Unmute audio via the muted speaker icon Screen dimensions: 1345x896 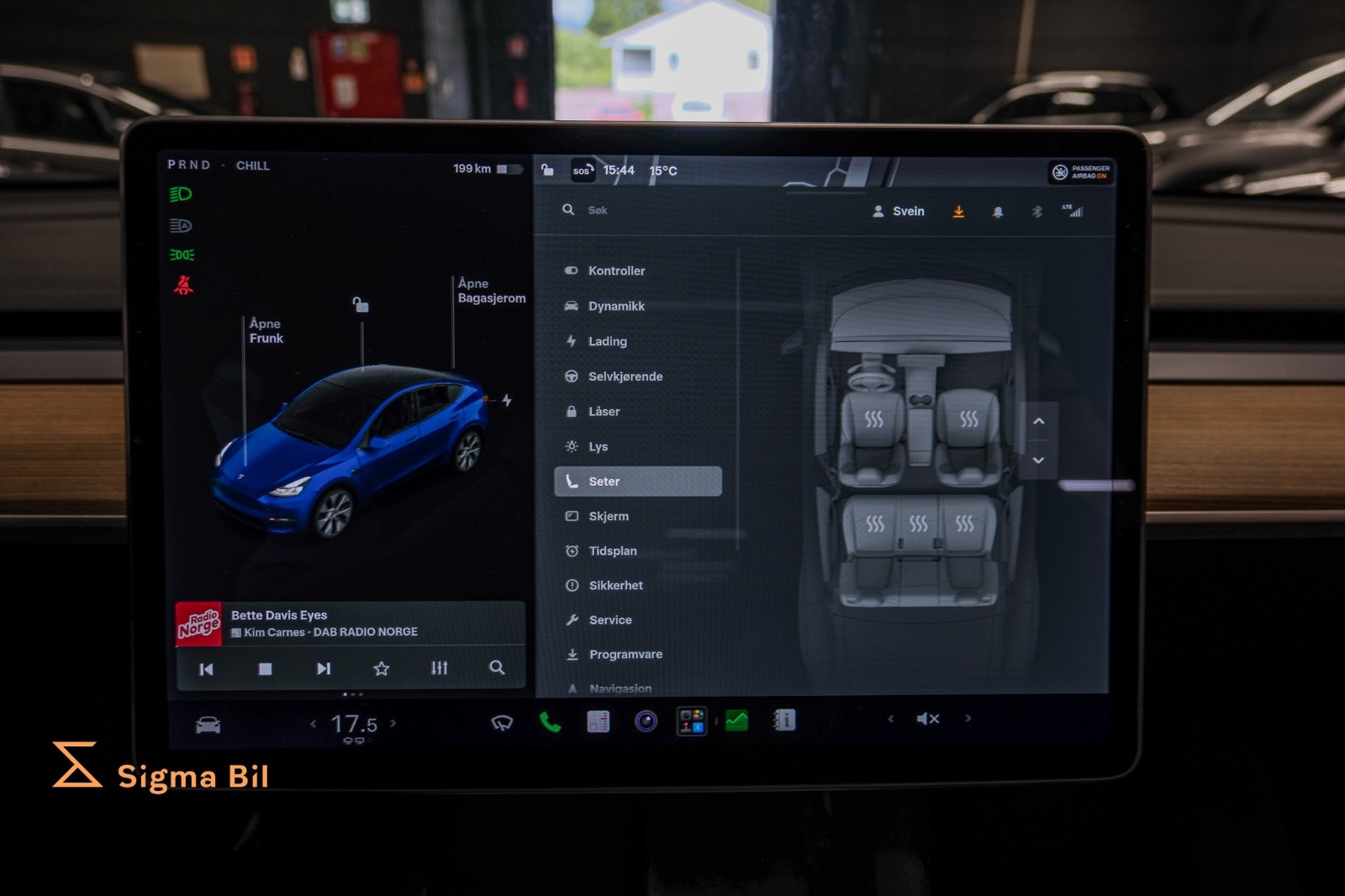point(928,719)
